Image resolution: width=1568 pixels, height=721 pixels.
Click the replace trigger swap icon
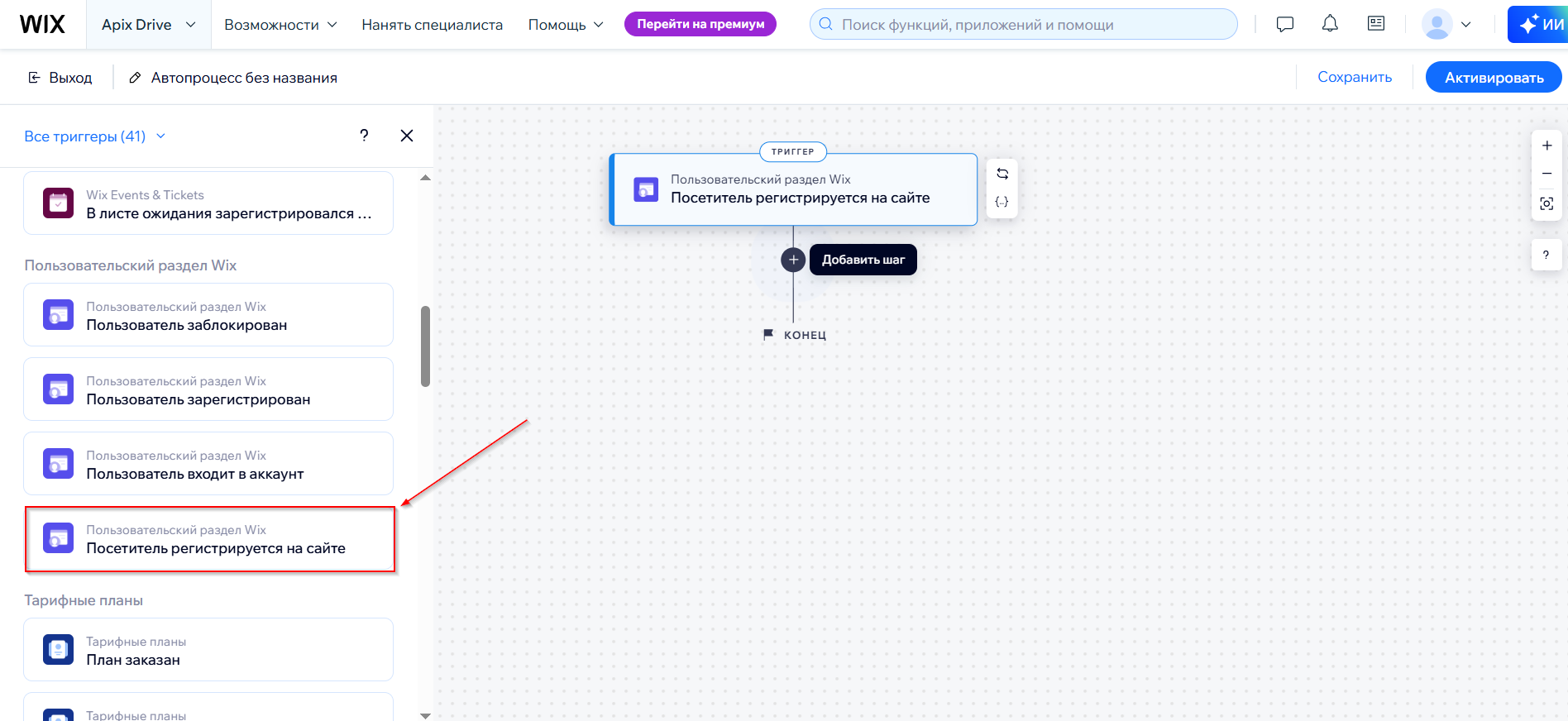point(1002,174)
